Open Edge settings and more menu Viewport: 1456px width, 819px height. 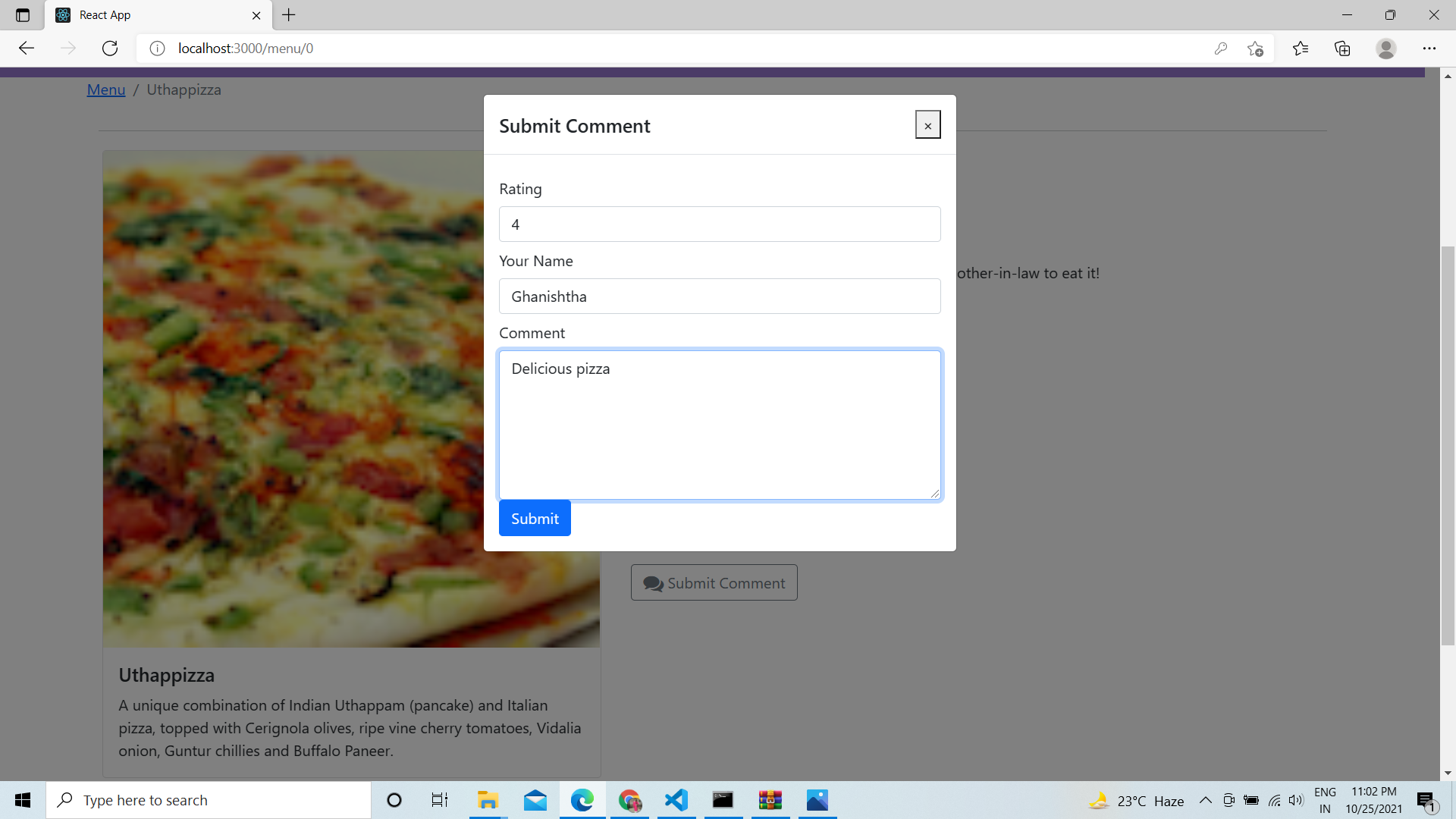[x=1429, y=49]
